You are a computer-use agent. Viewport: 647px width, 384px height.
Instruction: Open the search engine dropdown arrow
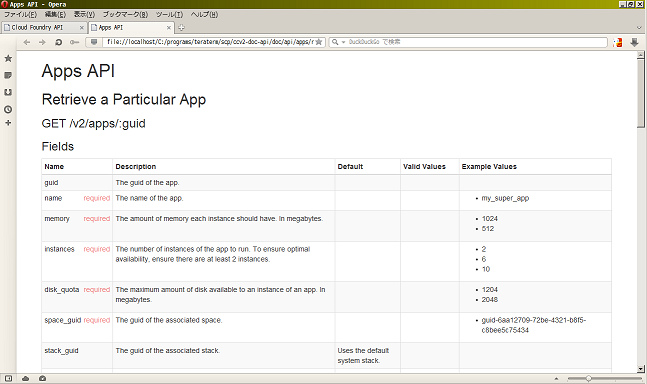point(343,42)
